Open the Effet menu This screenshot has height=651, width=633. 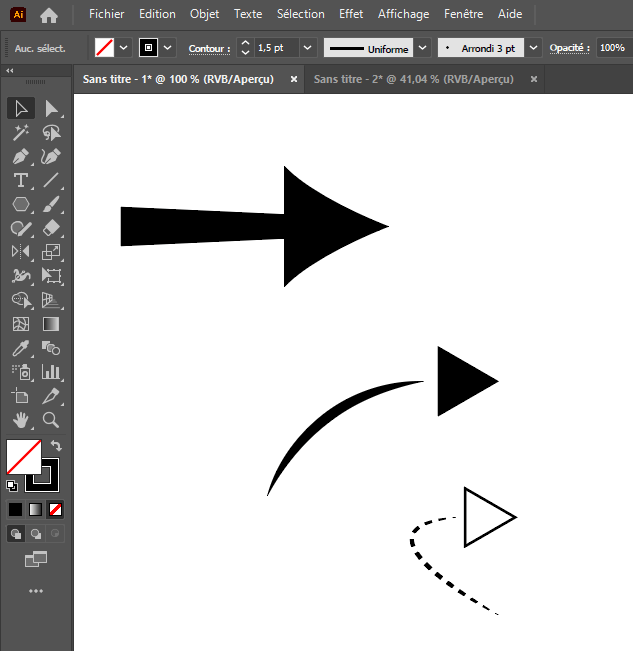point(351,14)
